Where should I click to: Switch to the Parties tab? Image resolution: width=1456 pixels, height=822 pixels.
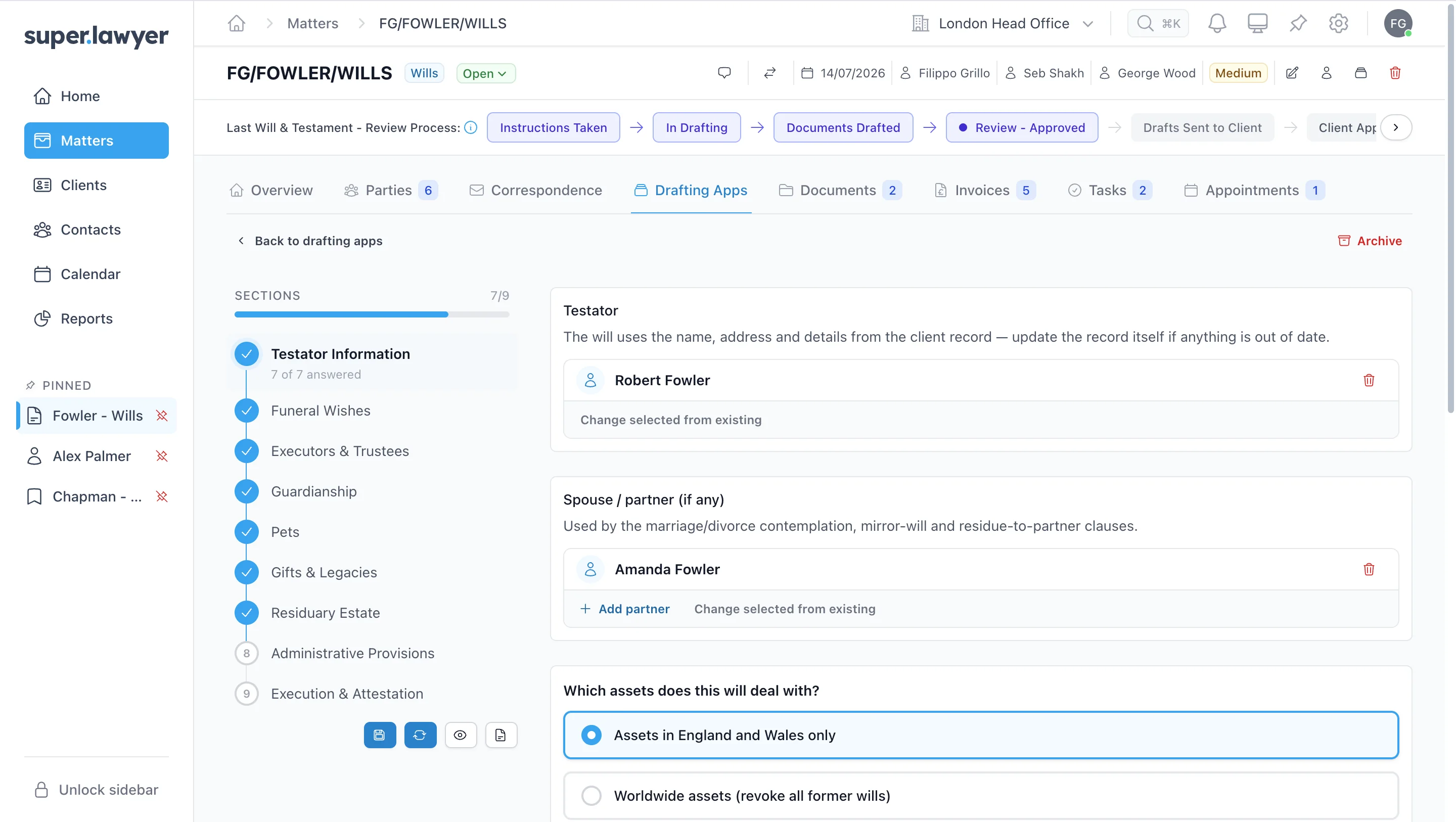(391, 191)
